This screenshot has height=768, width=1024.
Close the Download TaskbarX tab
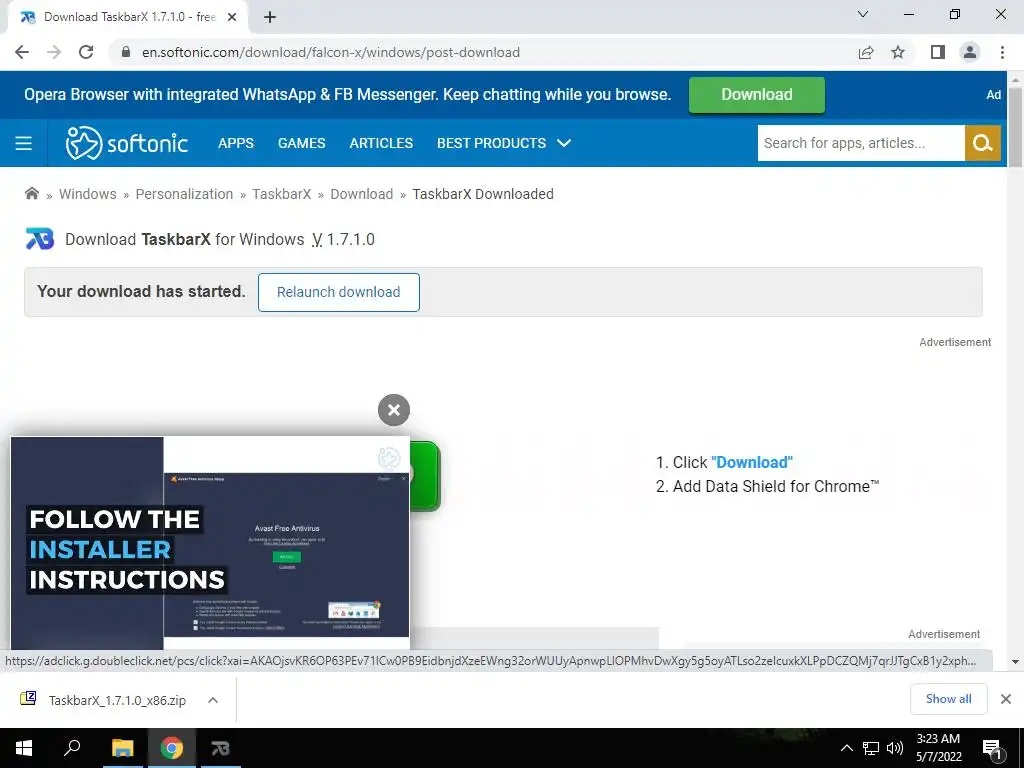(x=232, y=17)
